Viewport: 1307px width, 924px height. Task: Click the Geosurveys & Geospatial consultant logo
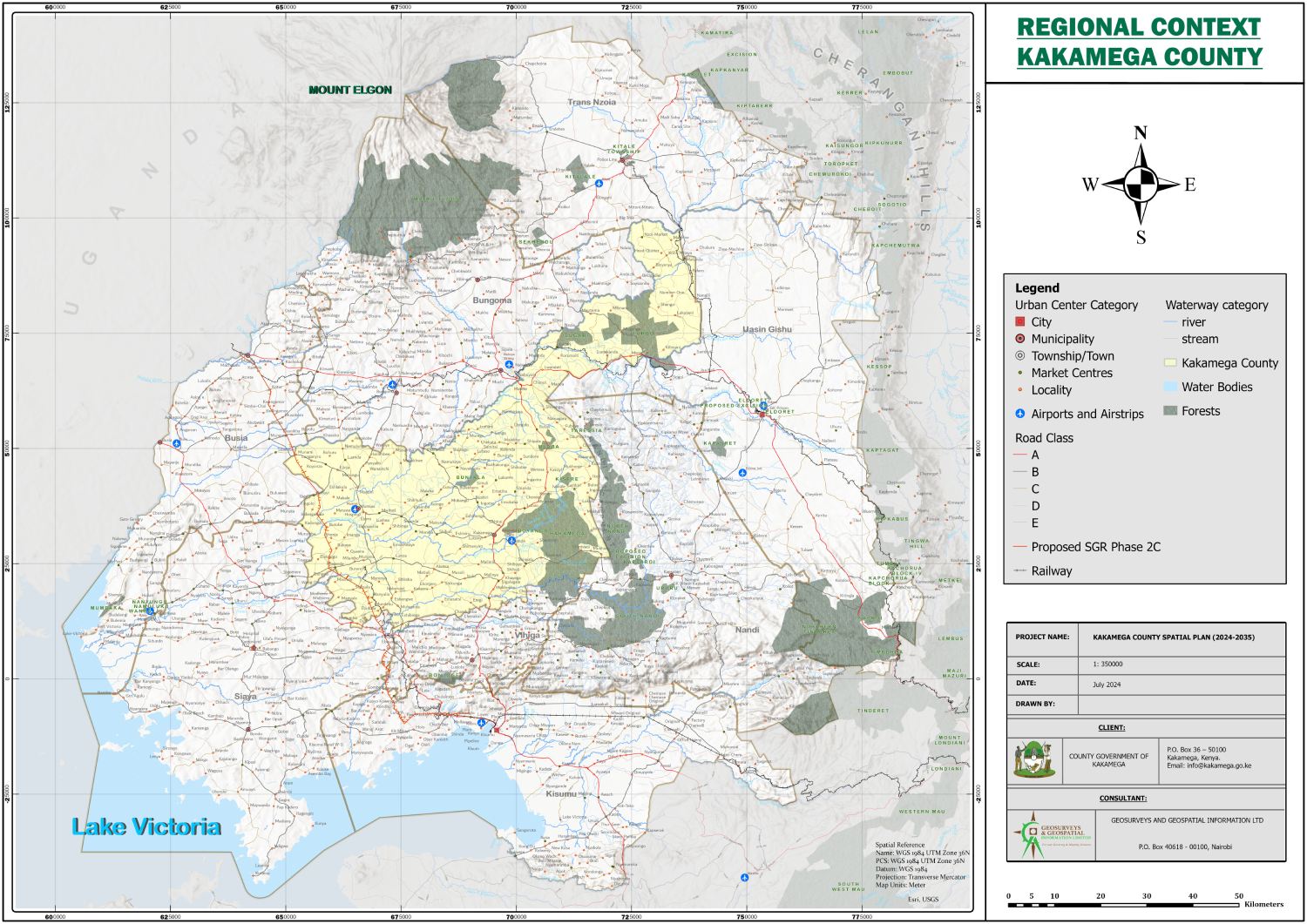pos(1051,836)
